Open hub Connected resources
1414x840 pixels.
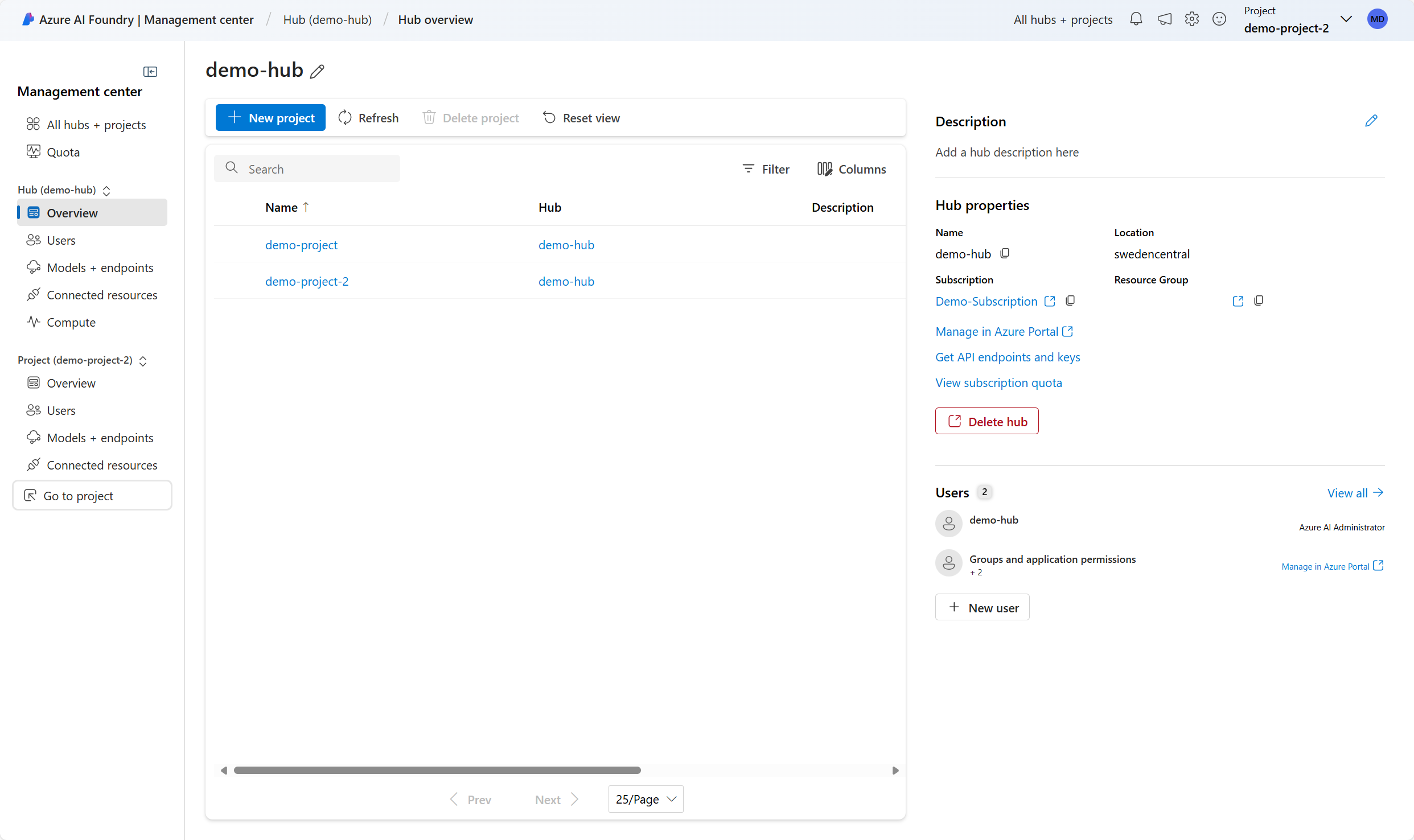tap(92, 295)
